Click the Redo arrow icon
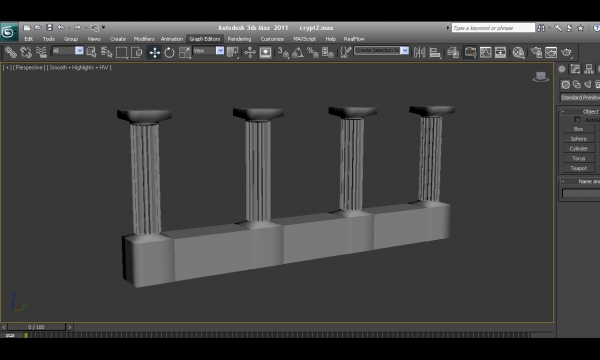This screenshot has width=600, height=360. (77, 28)
